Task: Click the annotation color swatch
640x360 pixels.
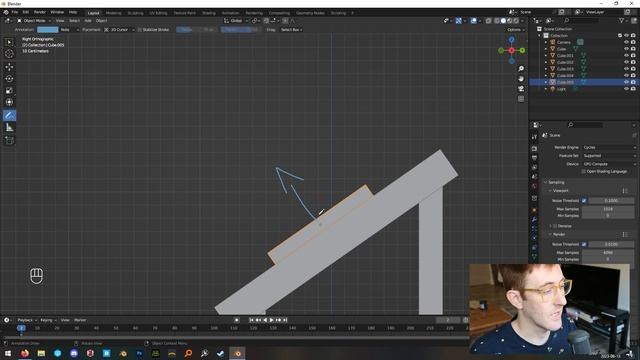Action: coord(48,30)
